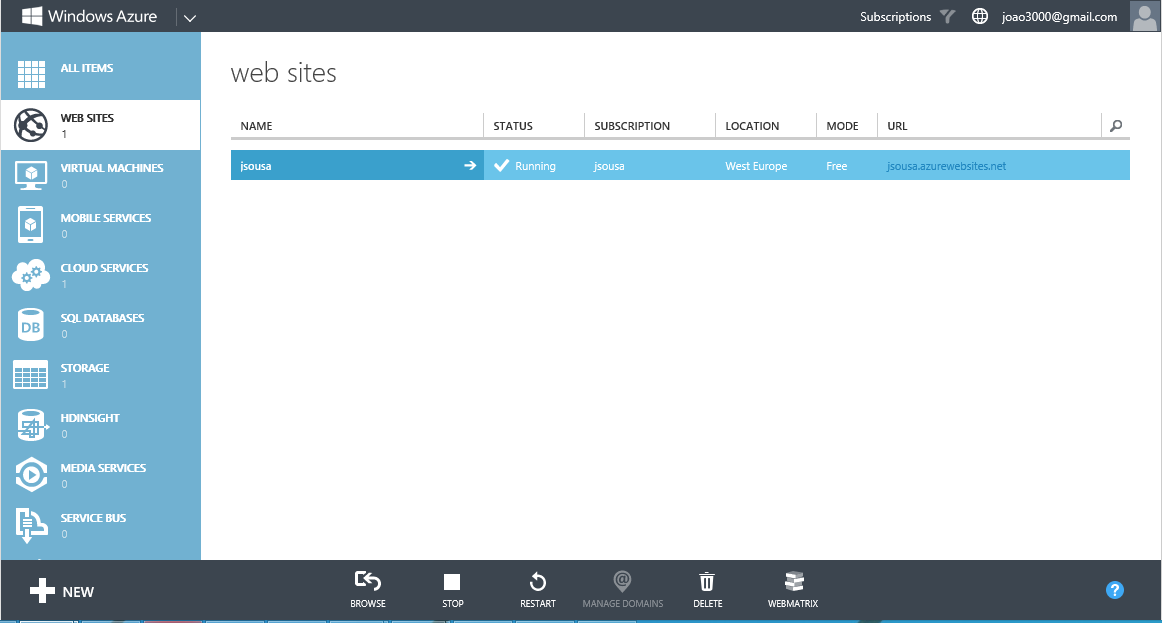Open the jsousa site arrow
Screen dimensions: 1162x623
coord(470,165)
